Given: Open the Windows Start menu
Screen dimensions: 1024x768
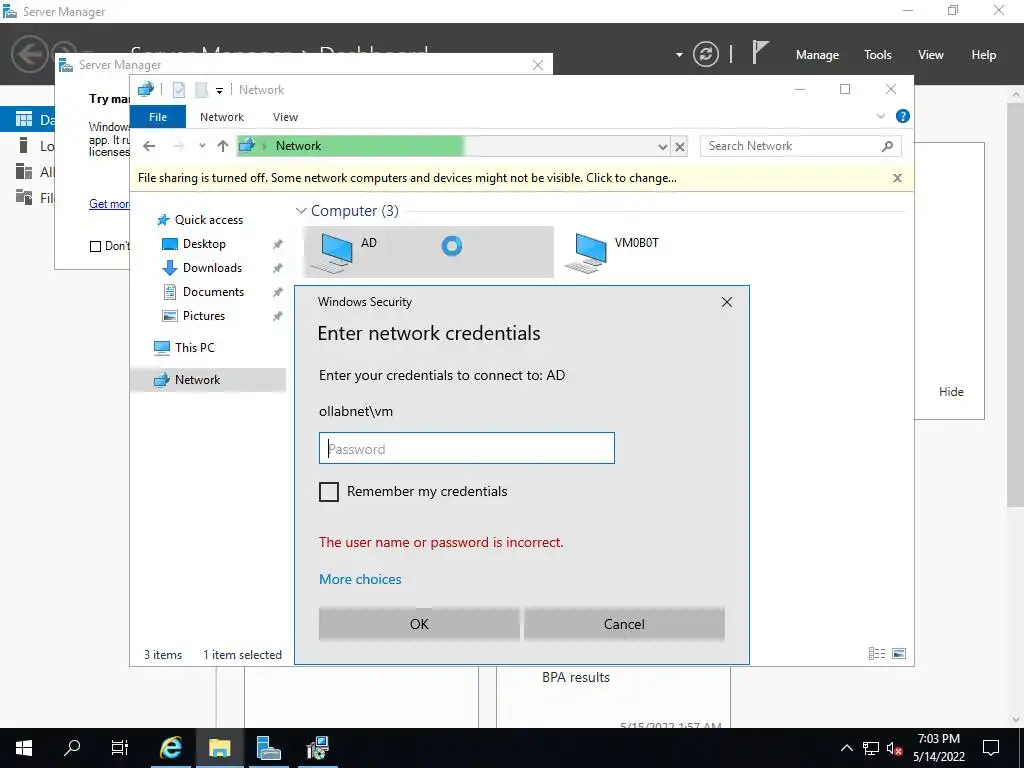Looking at the screenshot, I should pyautogui.click(x=24, y=748).
